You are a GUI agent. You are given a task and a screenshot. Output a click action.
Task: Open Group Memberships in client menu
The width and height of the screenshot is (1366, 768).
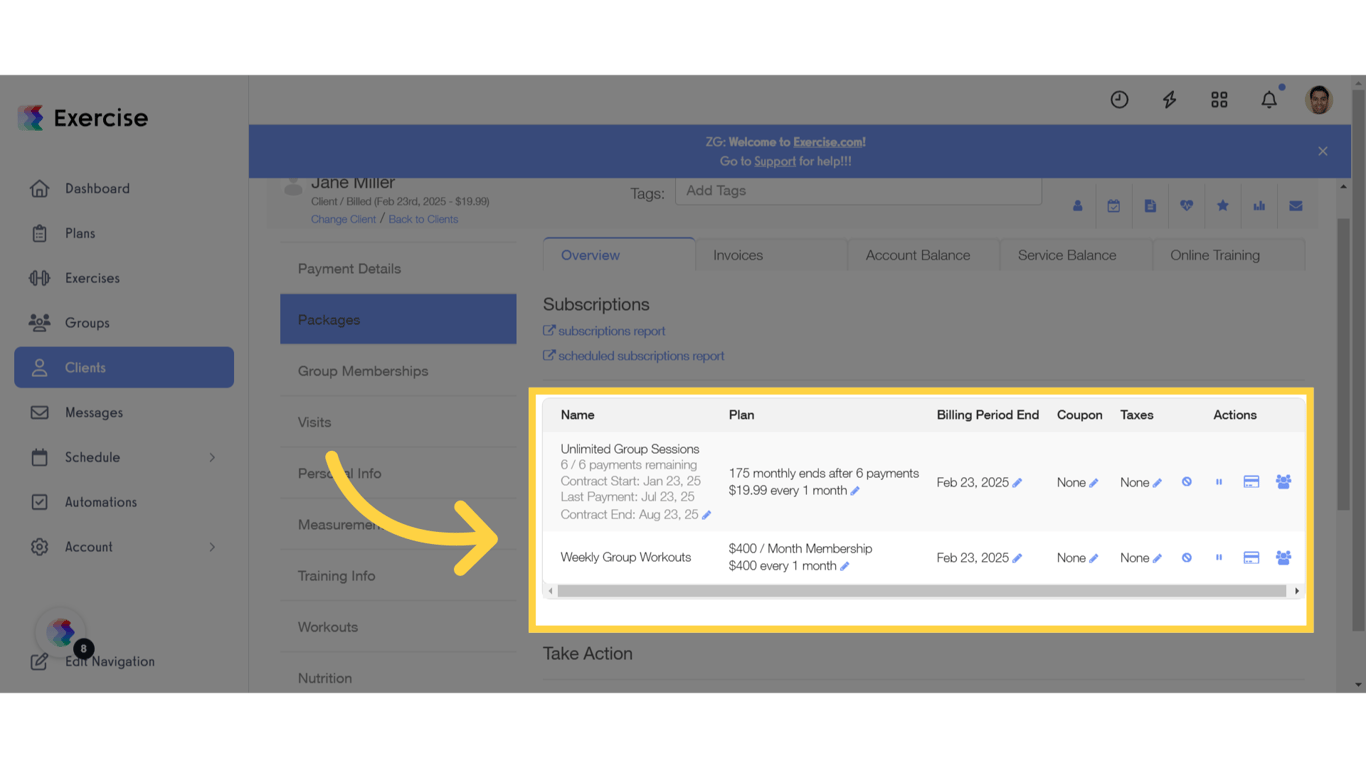398,371
